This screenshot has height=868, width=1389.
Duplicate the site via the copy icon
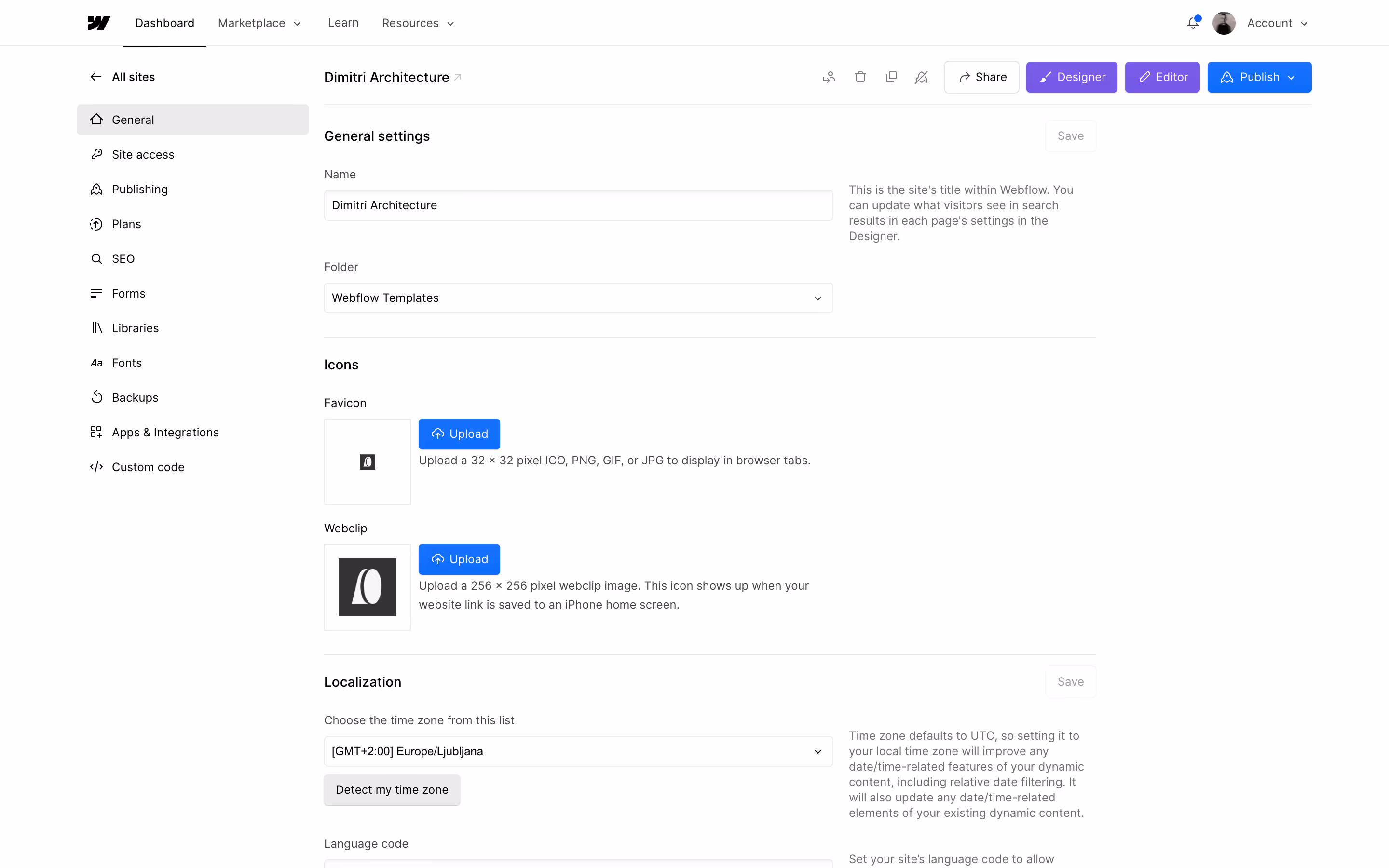[891, 76]
